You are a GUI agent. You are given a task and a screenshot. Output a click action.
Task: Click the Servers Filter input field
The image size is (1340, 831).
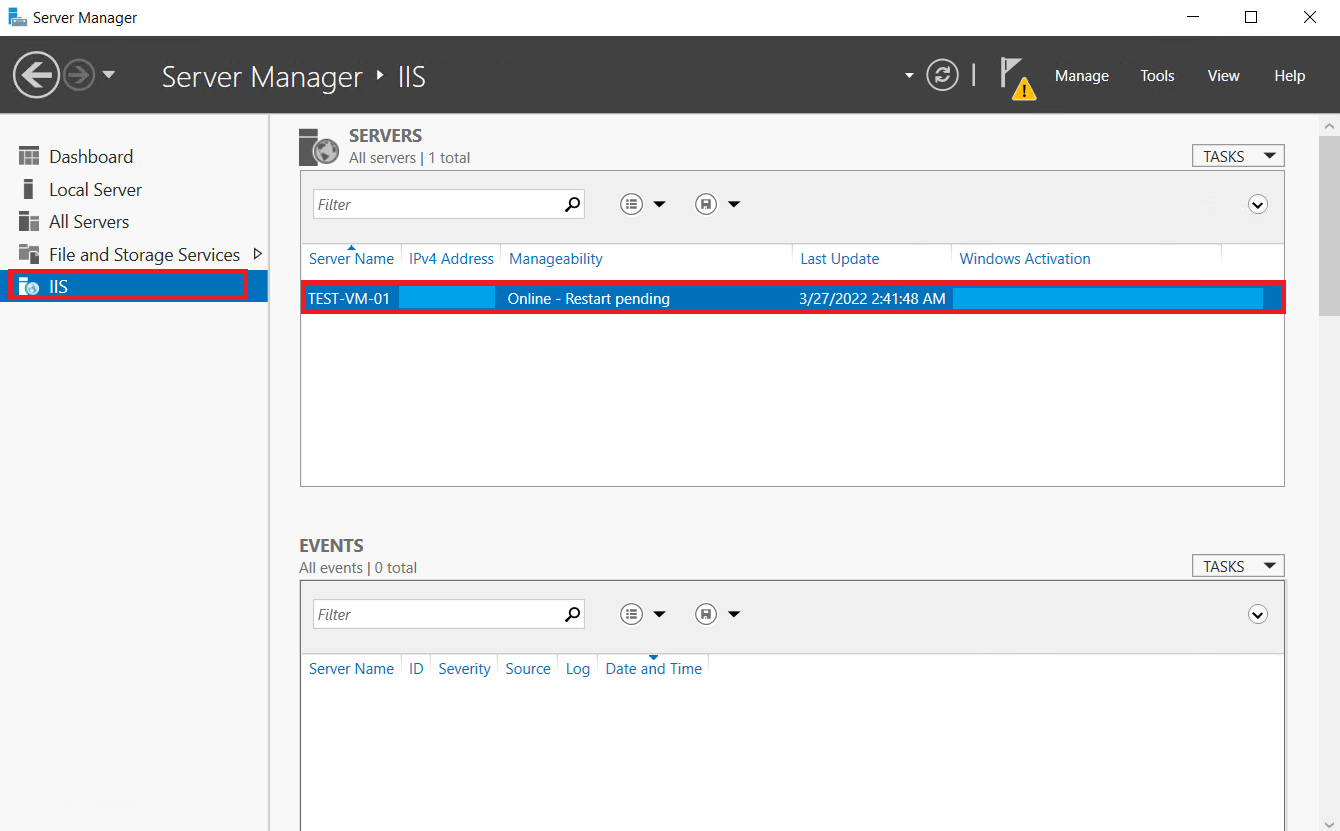(x=437, y=204)
